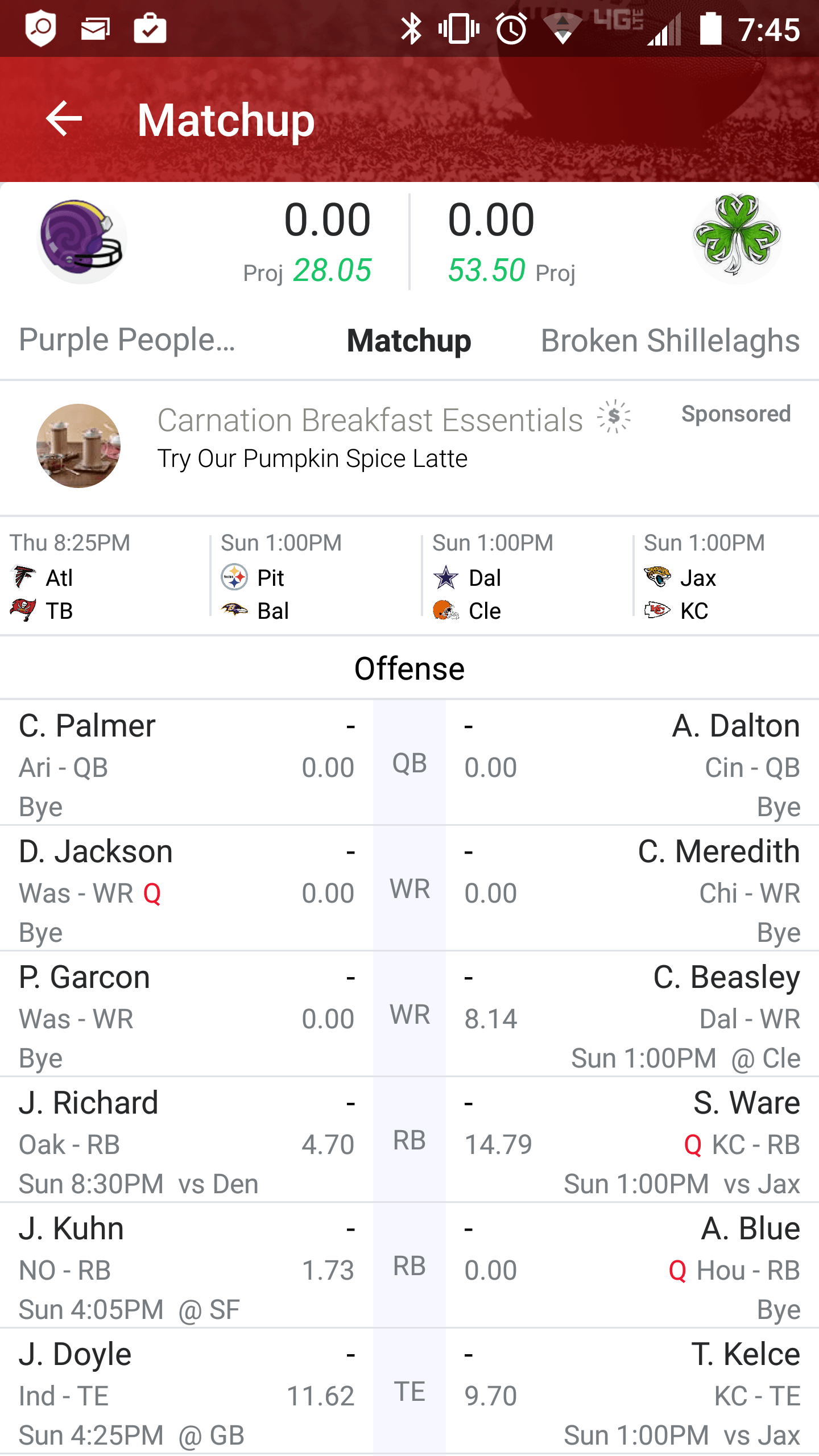Open Broken Shillelaghs shamrock team logo
This screenshot has height=1456, width=819.
tap(737, 238)
